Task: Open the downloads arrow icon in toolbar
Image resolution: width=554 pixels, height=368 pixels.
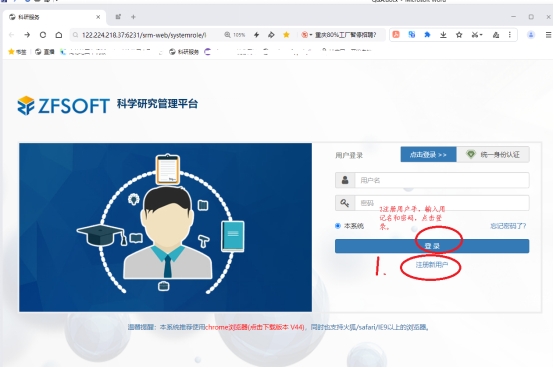Action: [443, 35]
